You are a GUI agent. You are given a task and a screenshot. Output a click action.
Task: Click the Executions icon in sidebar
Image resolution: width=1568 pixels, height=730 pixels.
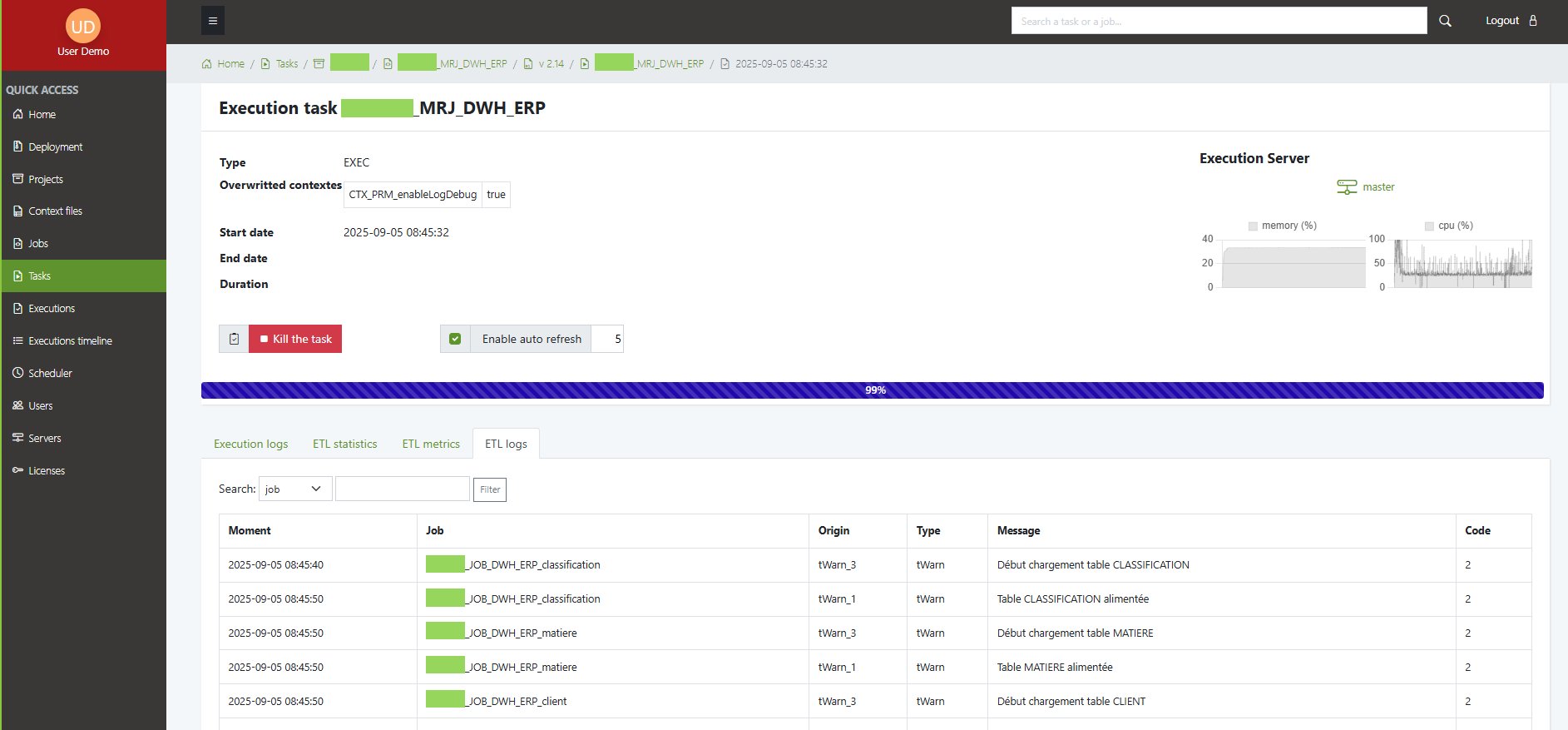click(17, 309)
